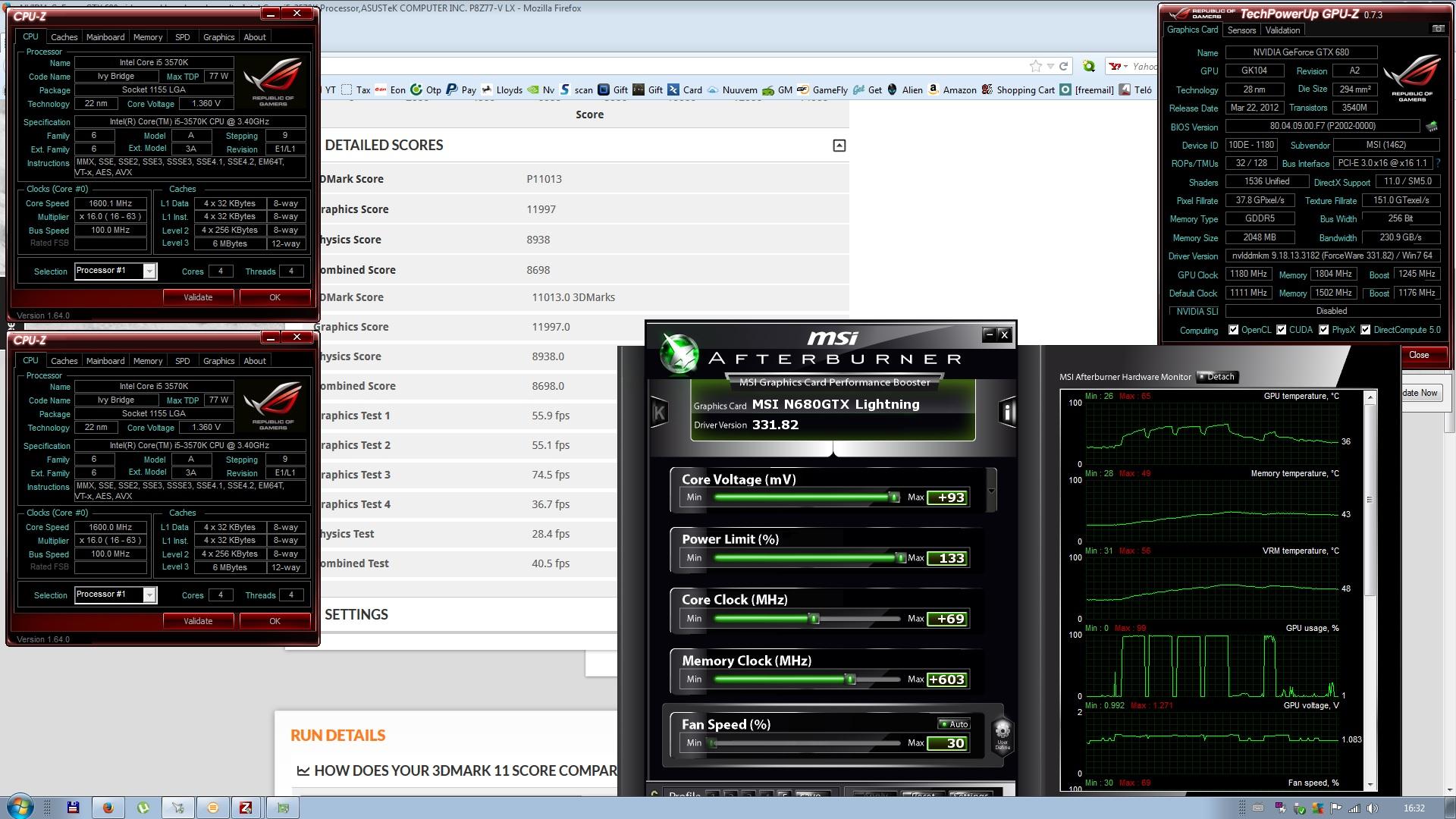Open Processor #1 selection dropdown in top CPU-Z
The height and width of the screenshot is (819, 1456).
click(x=149, y=271)
